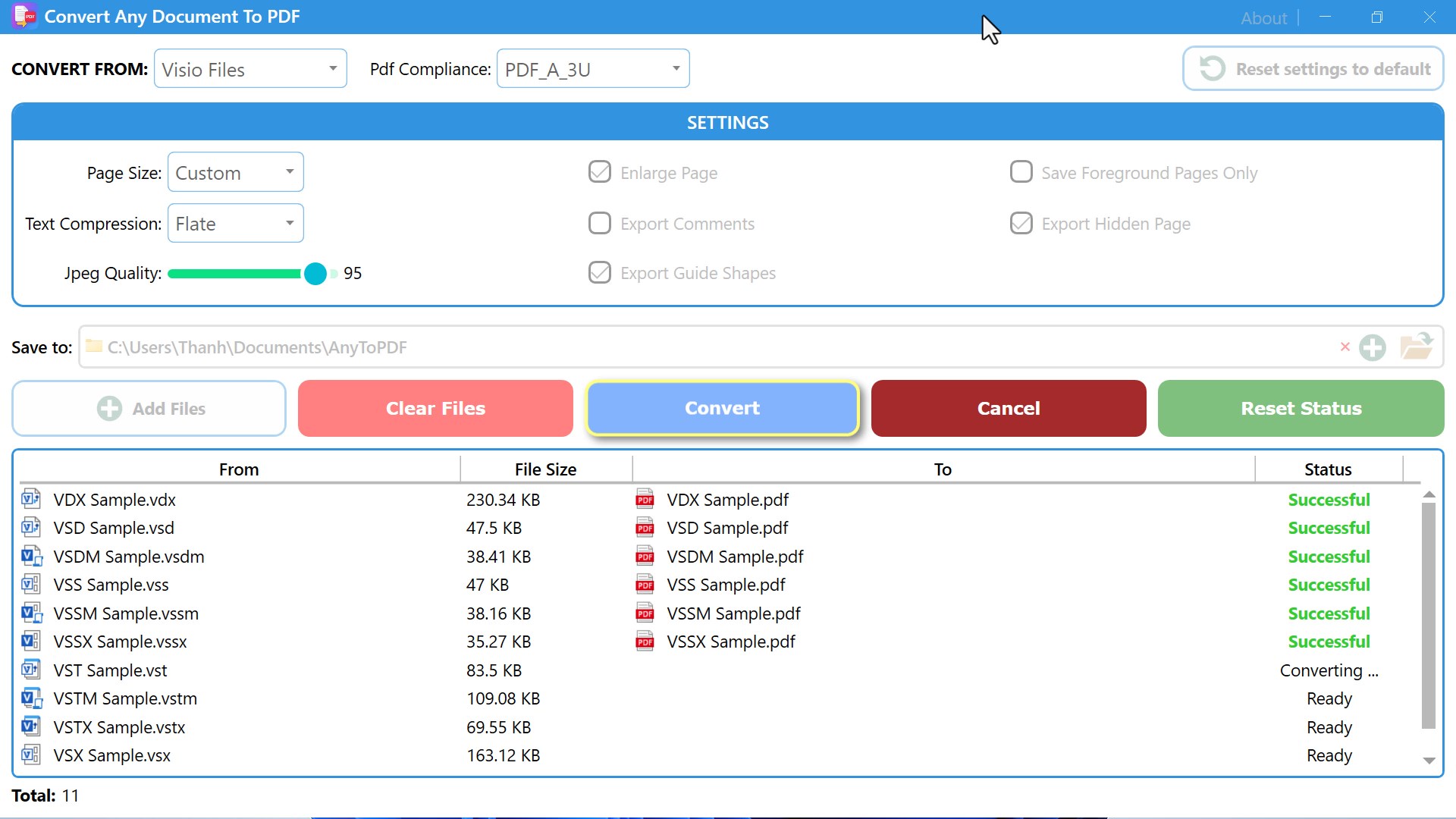Open the Text Compression dropdown
The height and width of the screenshot is (819, 1456).
tap(235, 224)
